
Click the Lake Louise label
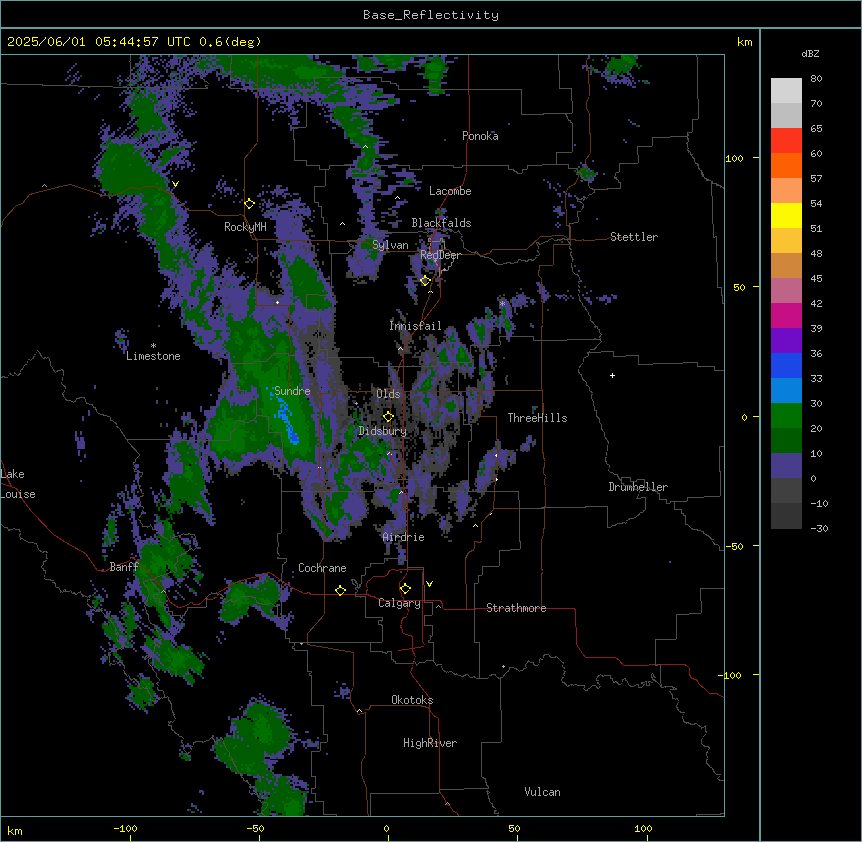pos(18,484)
